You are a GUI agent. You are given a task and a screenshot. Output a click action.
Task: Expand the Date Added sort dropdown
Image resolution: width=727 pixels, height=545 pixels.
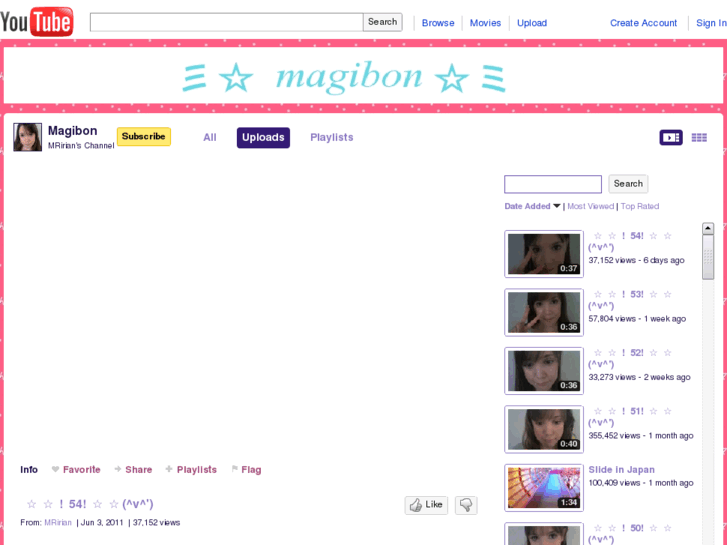(x=532, y=206)
